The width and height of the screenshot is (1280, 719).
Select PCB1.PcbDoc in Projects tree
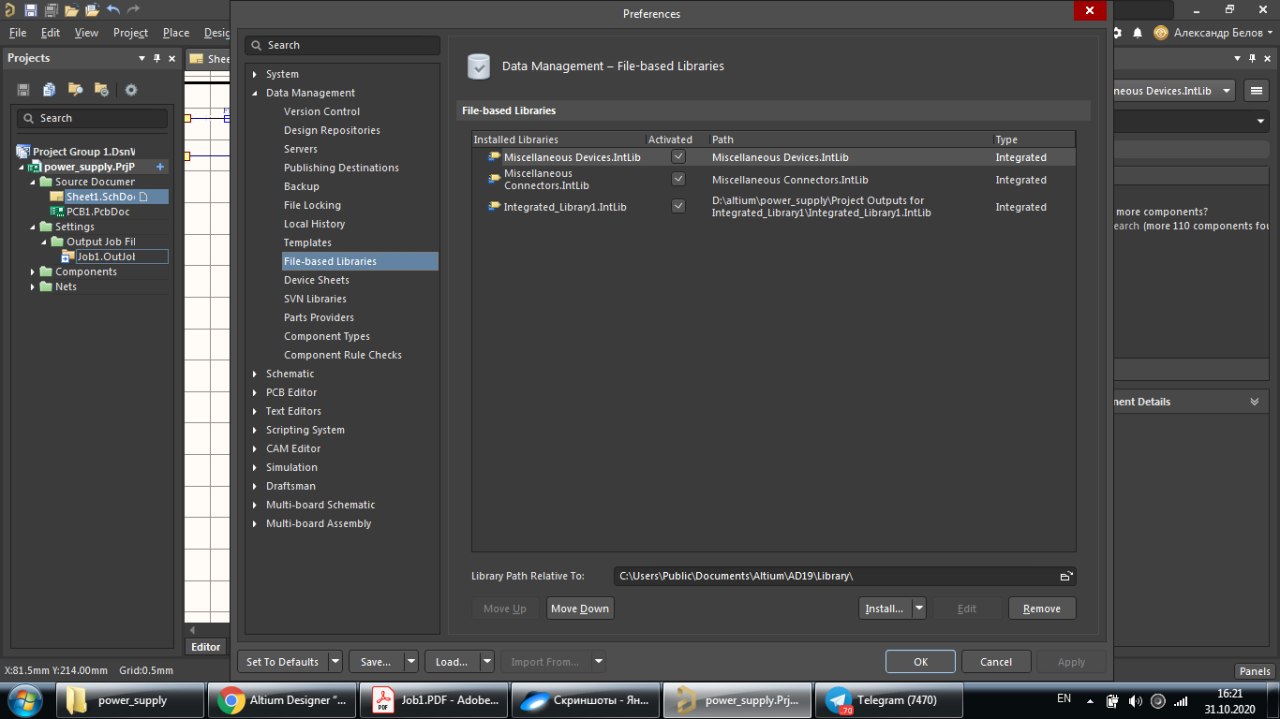[98, 212]
